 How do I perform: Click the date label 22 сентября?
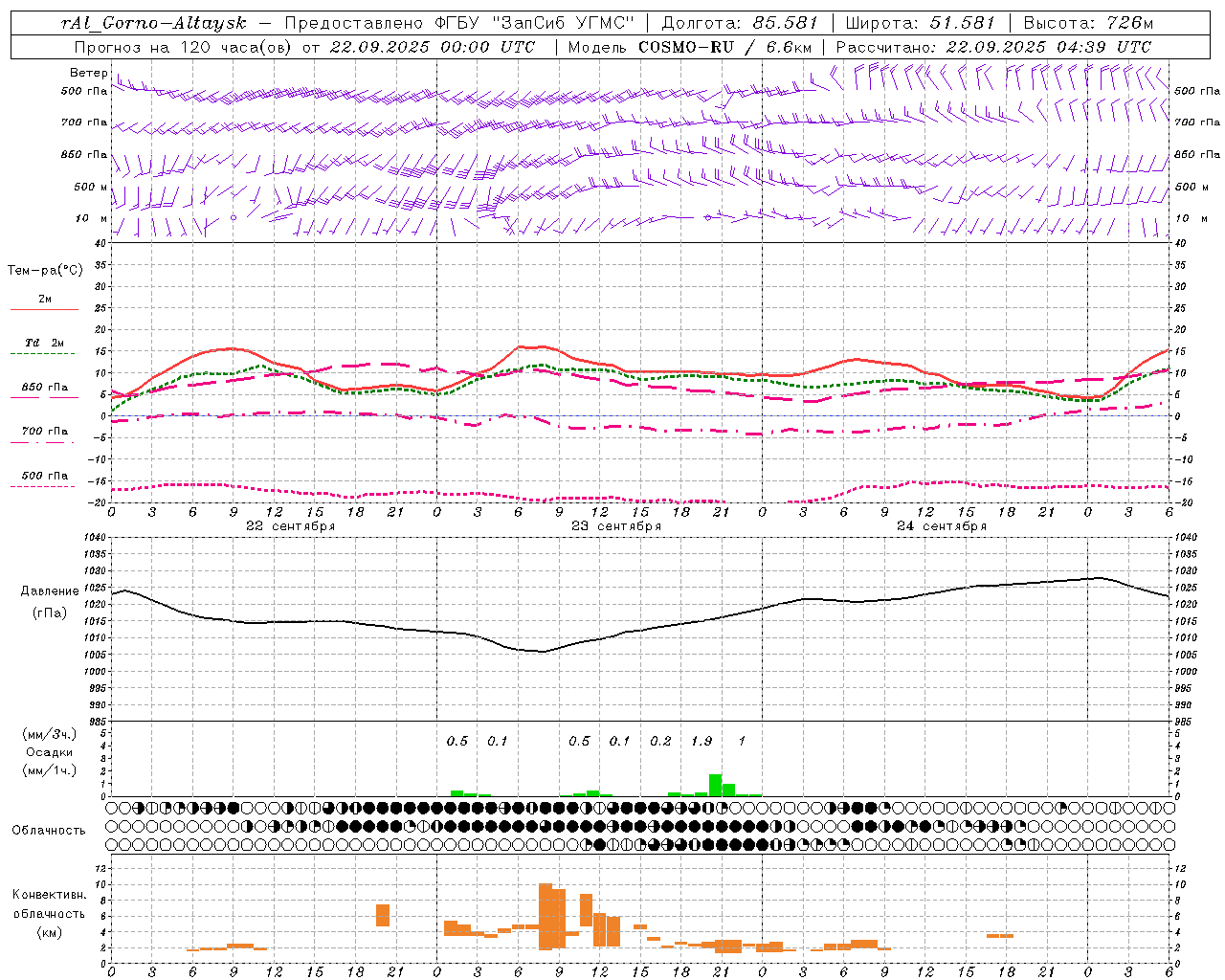291,526
